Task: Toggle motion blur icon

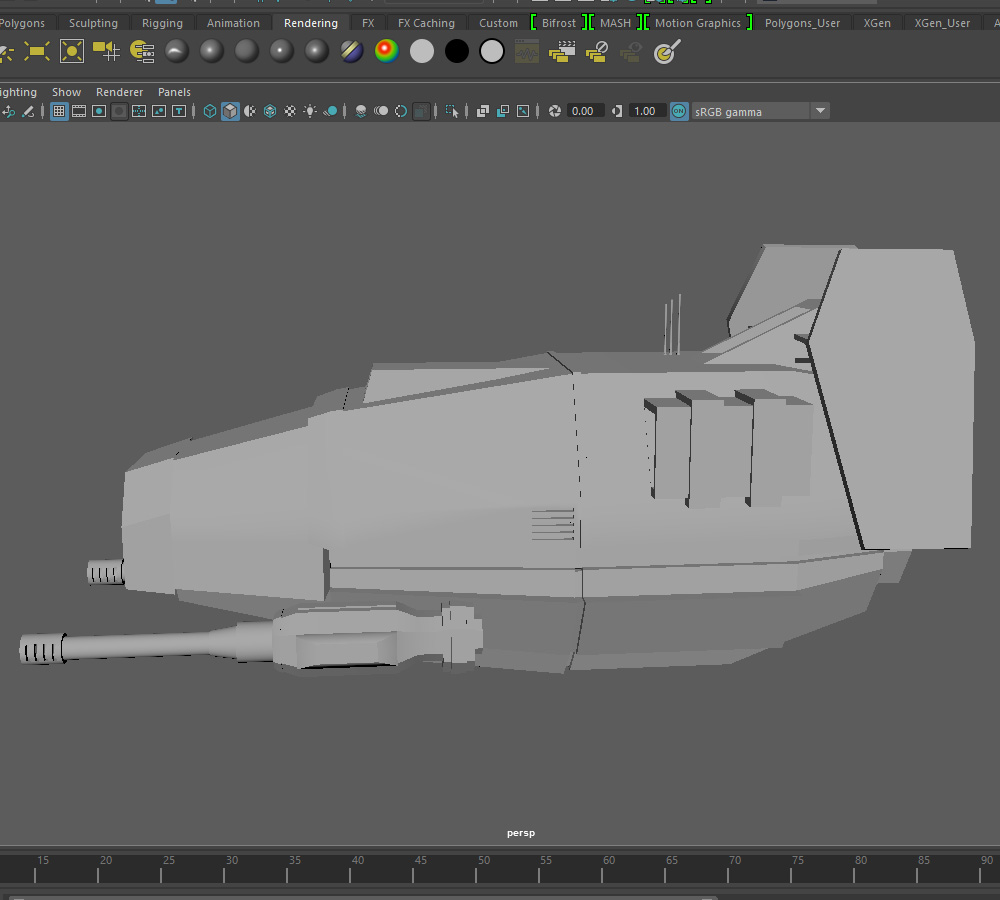Action: 381,112
